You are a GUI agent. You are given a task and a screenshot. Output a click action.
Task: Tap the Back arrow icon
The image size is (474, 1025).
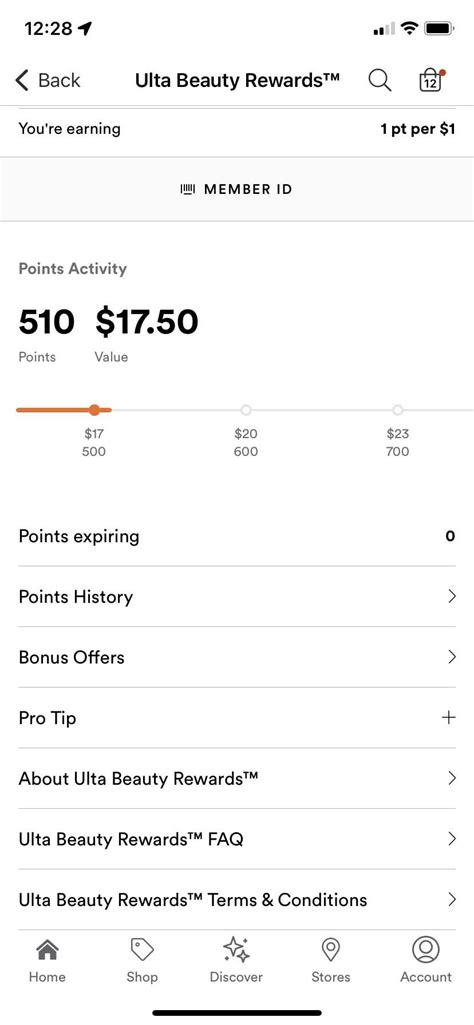coord(22,80)
